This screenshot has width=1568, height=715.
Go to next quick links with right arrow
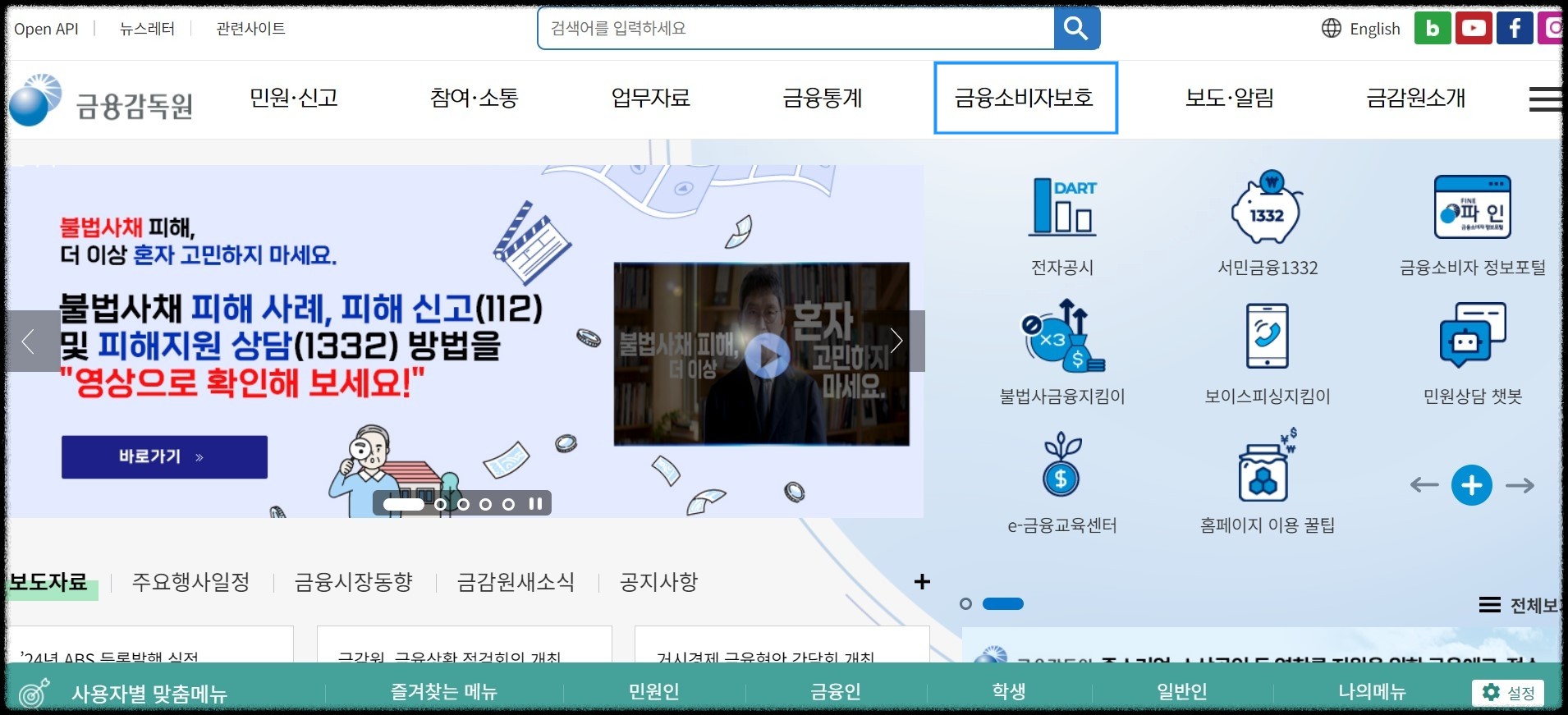point(1520,485)
